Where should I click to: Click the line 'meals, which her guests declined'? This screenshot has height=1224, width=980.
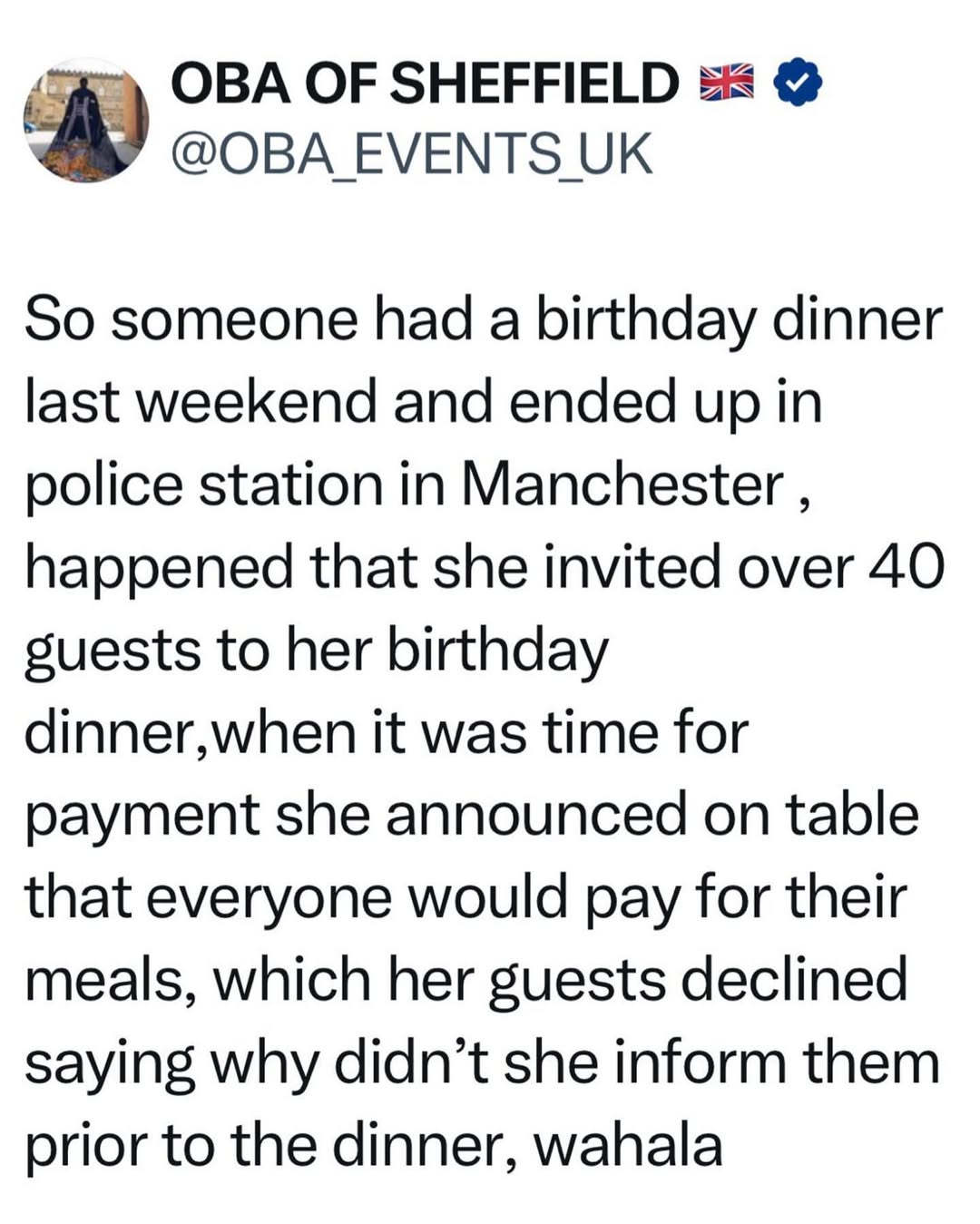pos(465,980)
